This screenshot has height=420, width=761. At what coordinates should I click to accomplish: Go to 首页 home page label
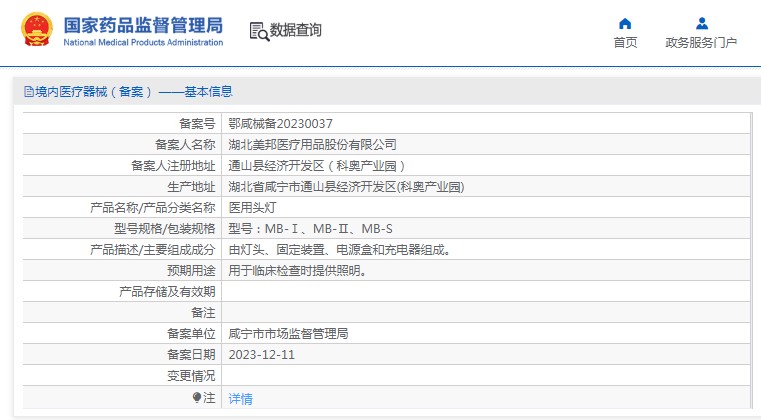625,43
